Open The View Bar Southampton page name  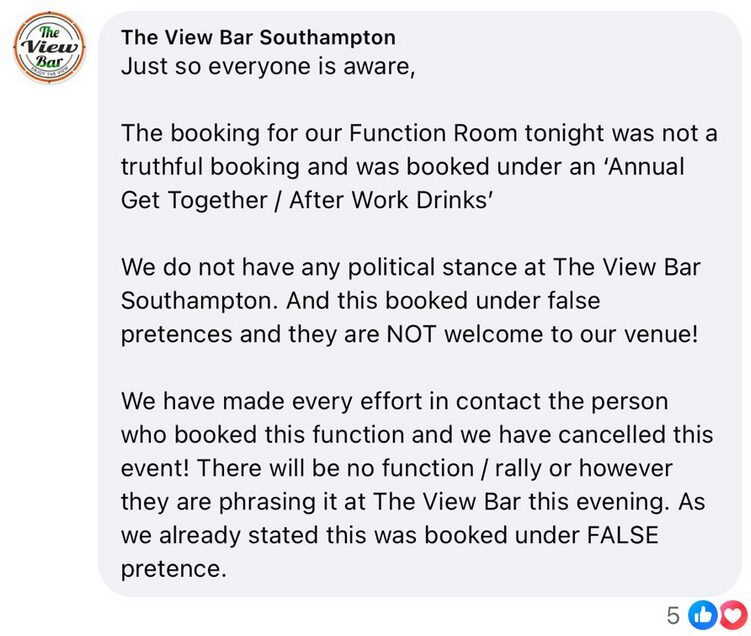258,38
